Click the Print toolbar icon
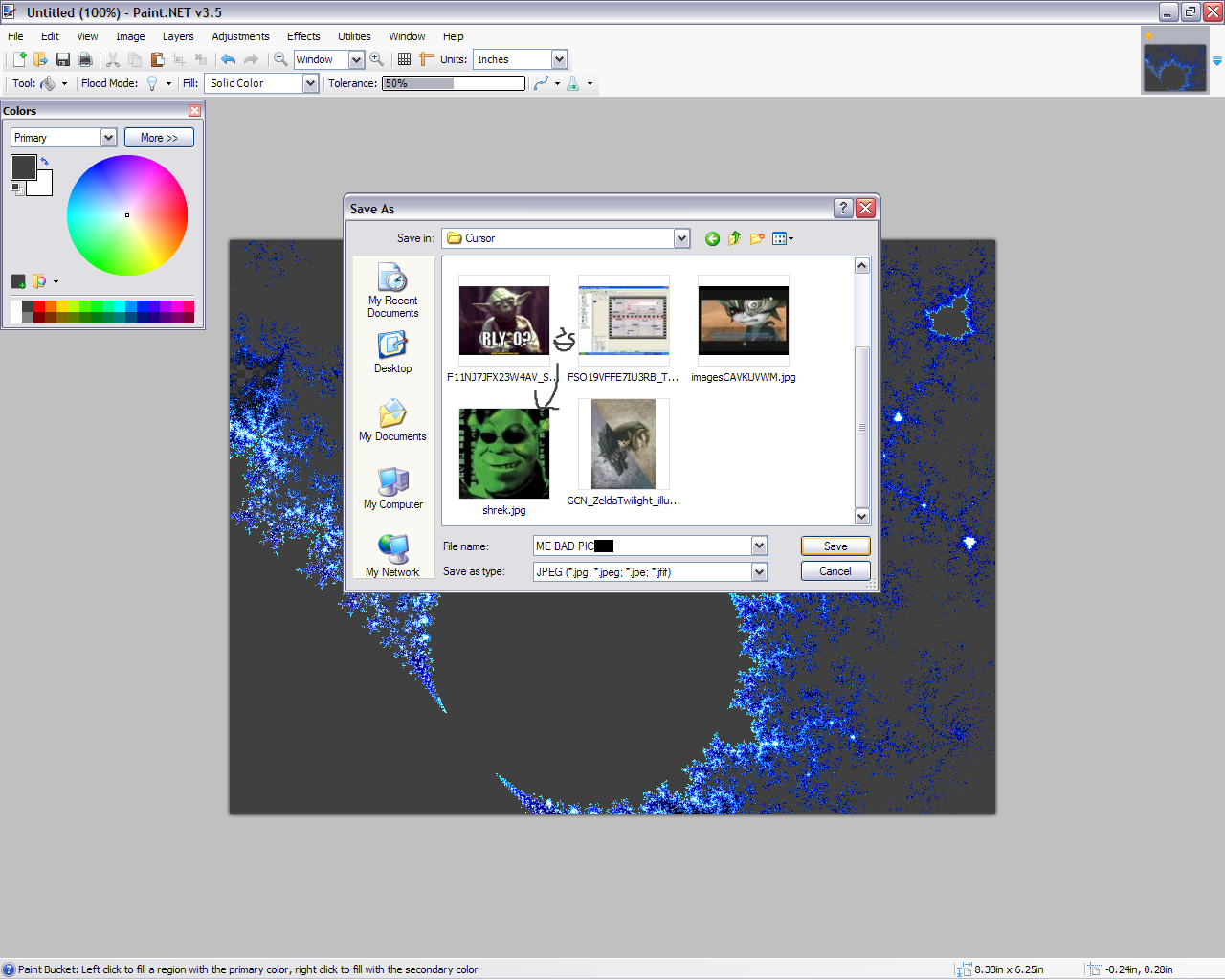 (85, 59)
